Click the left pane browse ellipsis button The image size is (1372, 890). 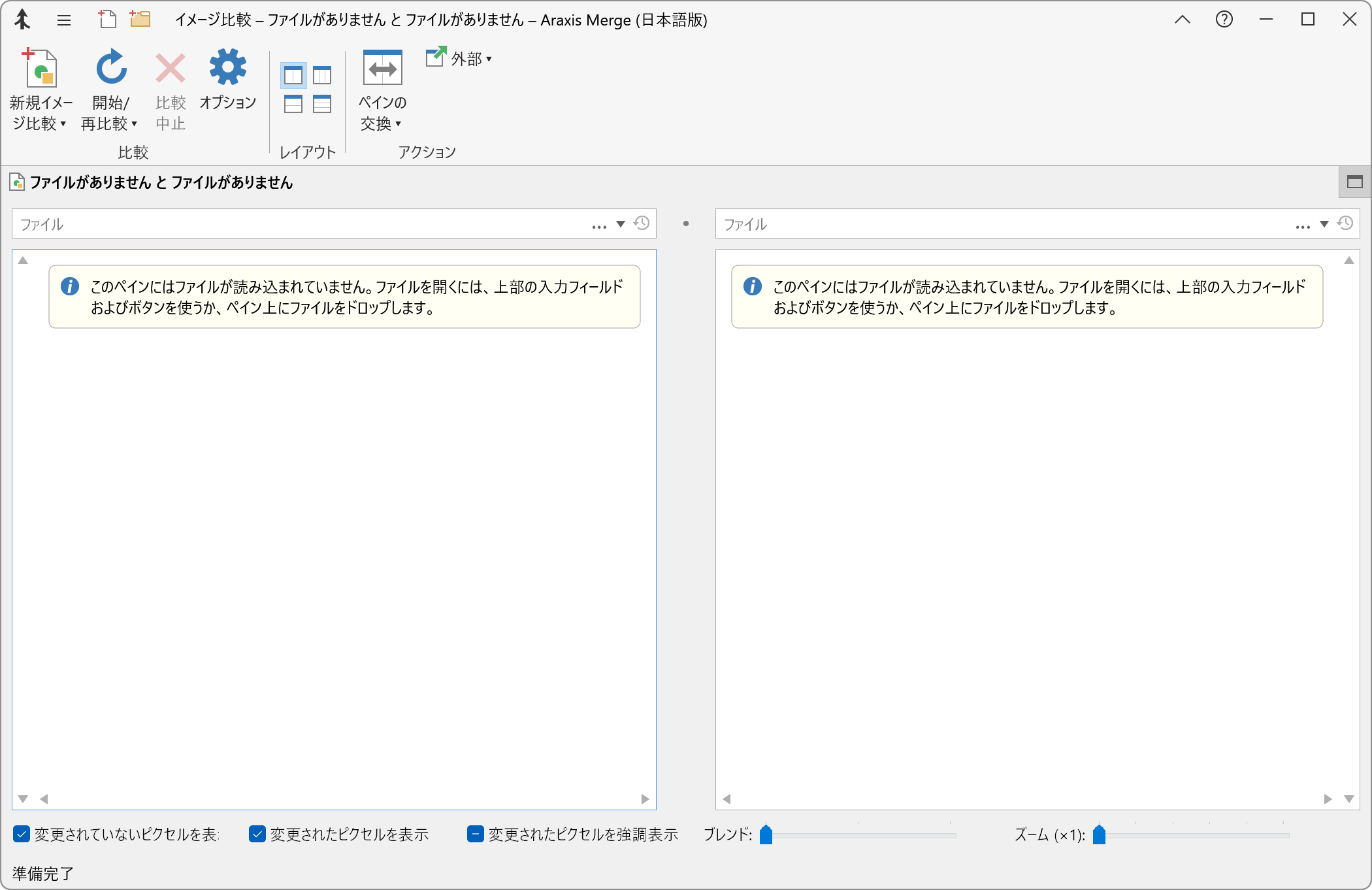tap(599, 226)
